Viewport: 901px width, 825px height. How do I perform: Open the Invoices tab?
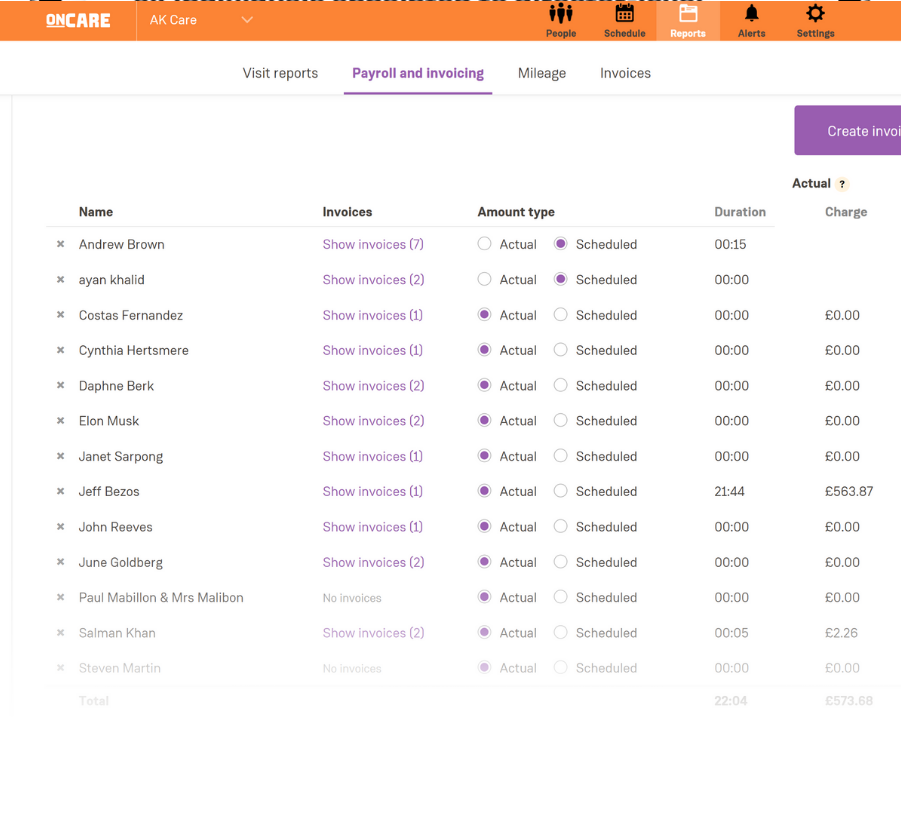tap(625, 73)
